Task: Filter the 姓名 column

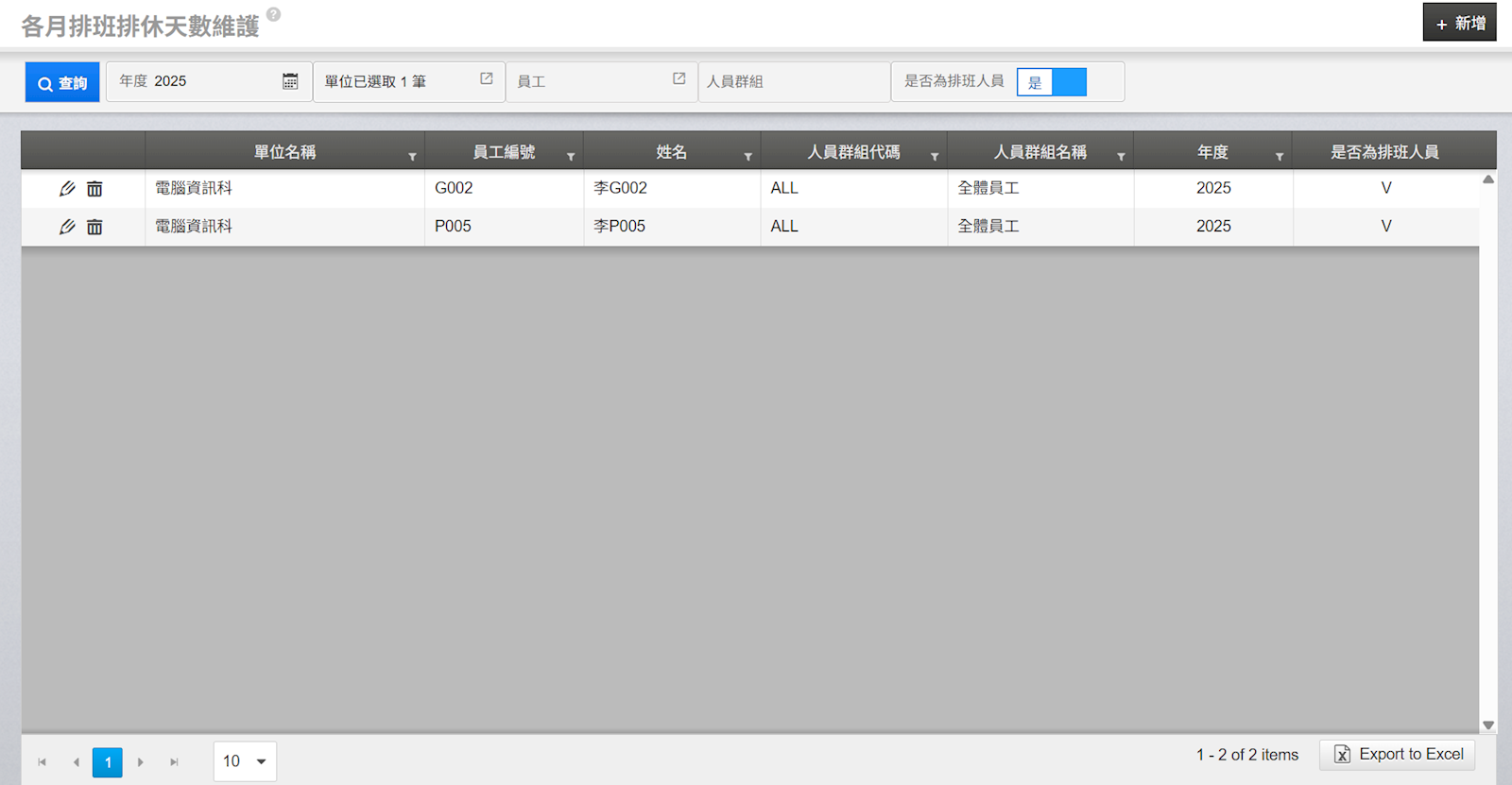Action: (747, 156)
